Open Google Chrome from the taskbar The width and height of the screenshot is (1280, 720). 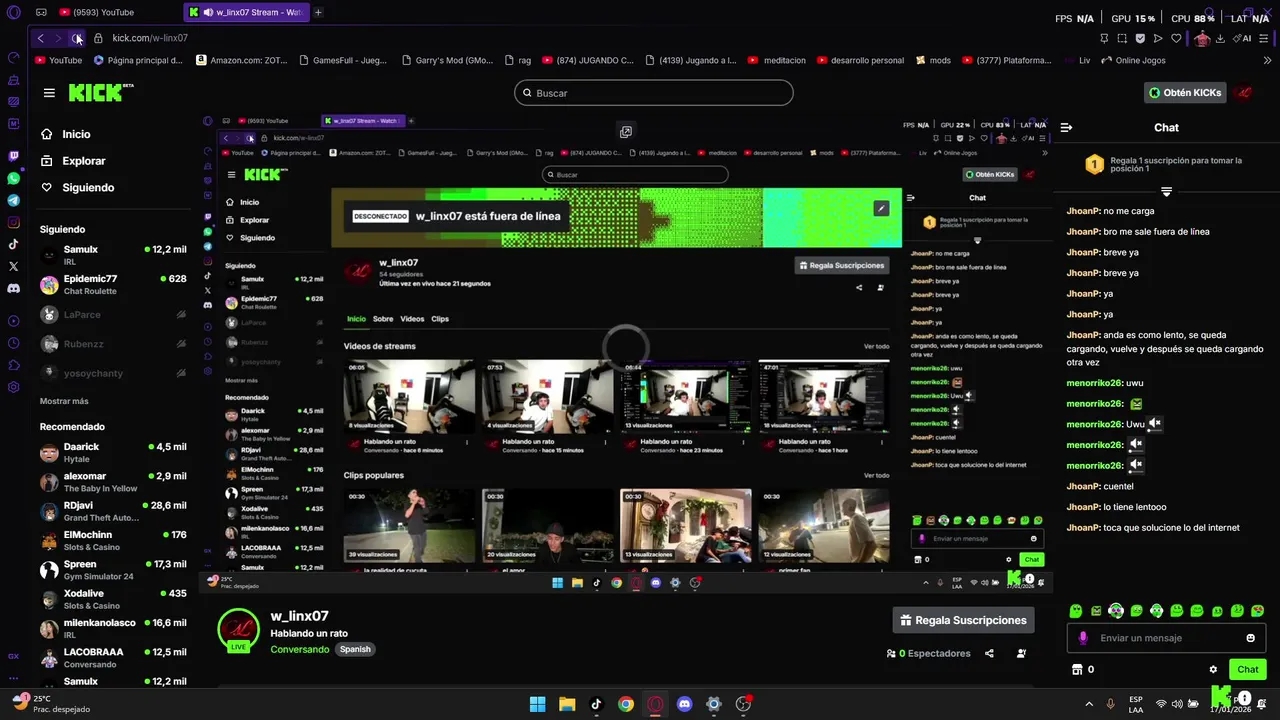(626, 704)
